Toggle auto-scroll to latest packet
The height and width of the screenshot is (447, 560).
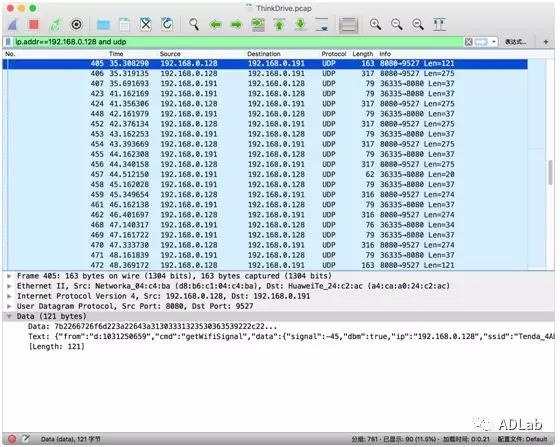[322, 24]
